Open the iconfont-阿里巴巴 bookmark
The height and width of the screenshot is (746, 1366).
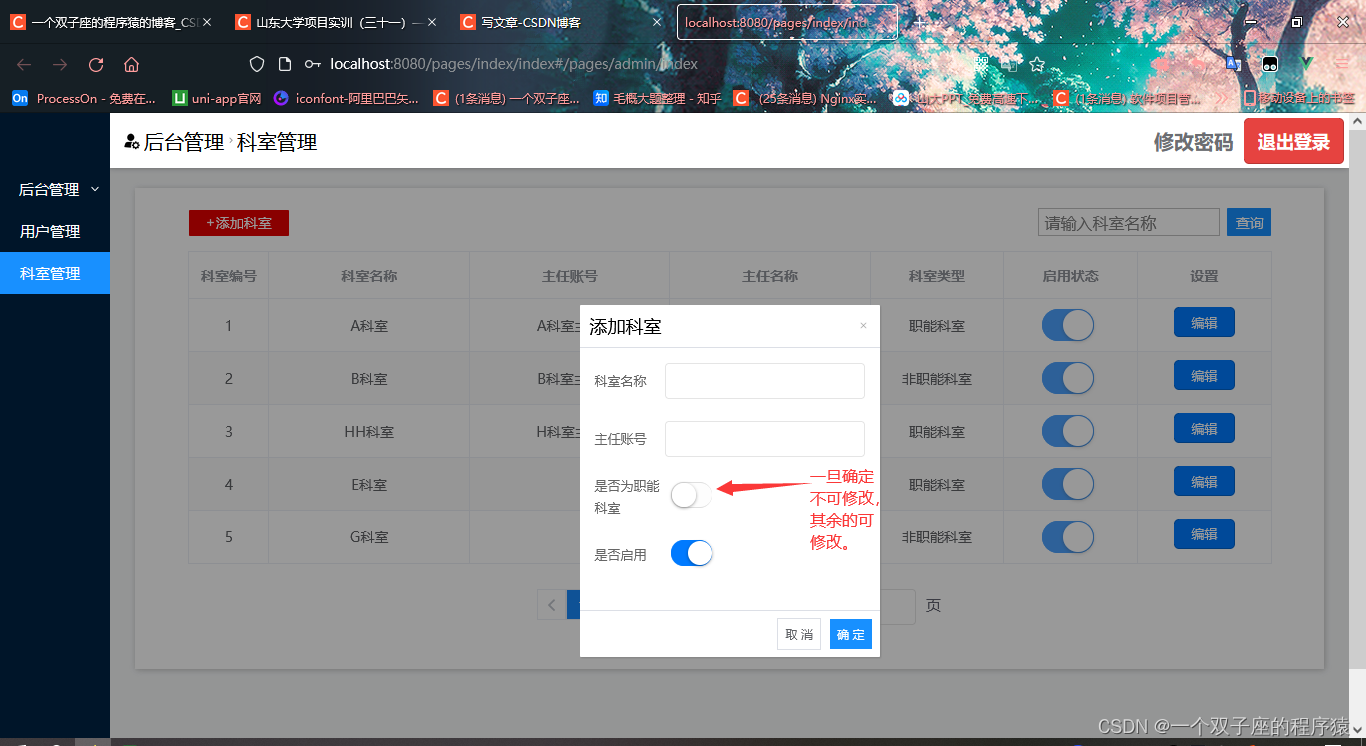pos(347,98)
